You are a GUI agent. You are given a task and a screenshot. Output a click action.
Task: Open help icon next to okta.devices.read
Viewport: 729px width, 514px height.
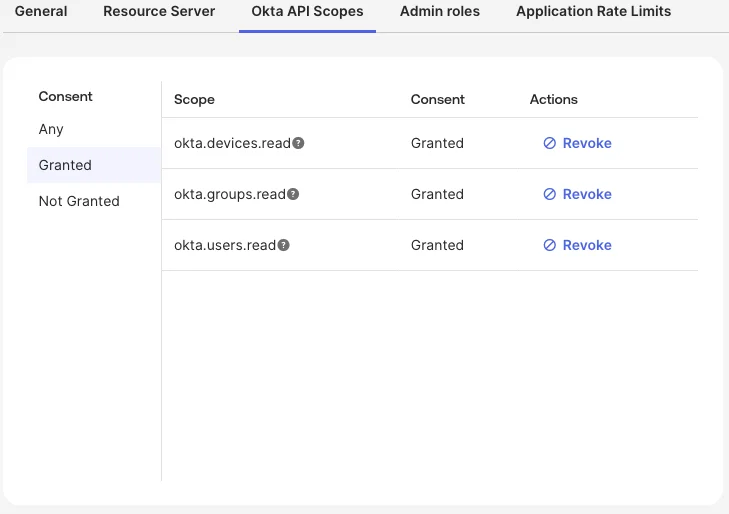click(x=298, y=143)
